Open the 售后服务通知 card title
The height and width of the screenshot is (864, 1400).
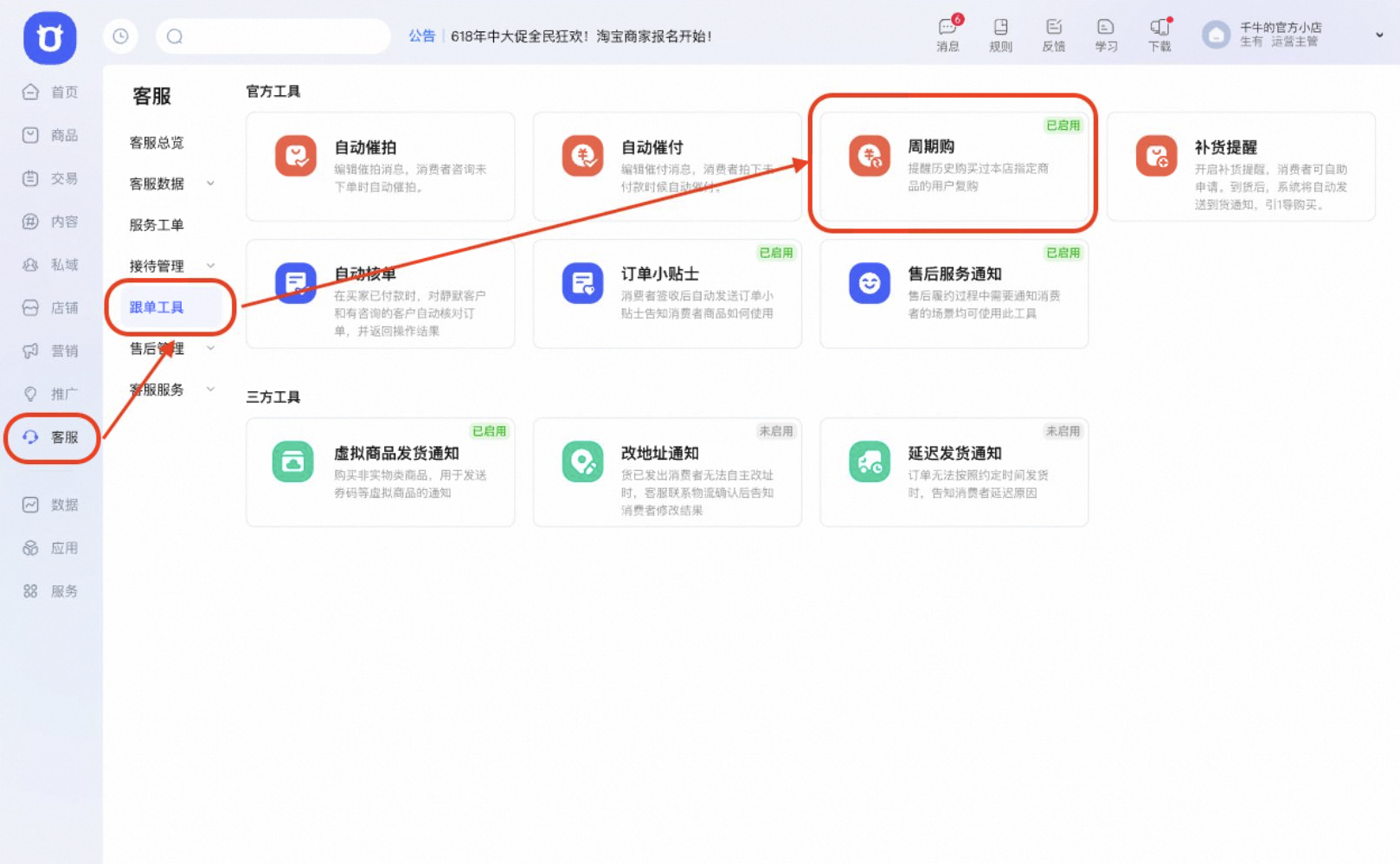pyautogui.click(x=954, y=274)
